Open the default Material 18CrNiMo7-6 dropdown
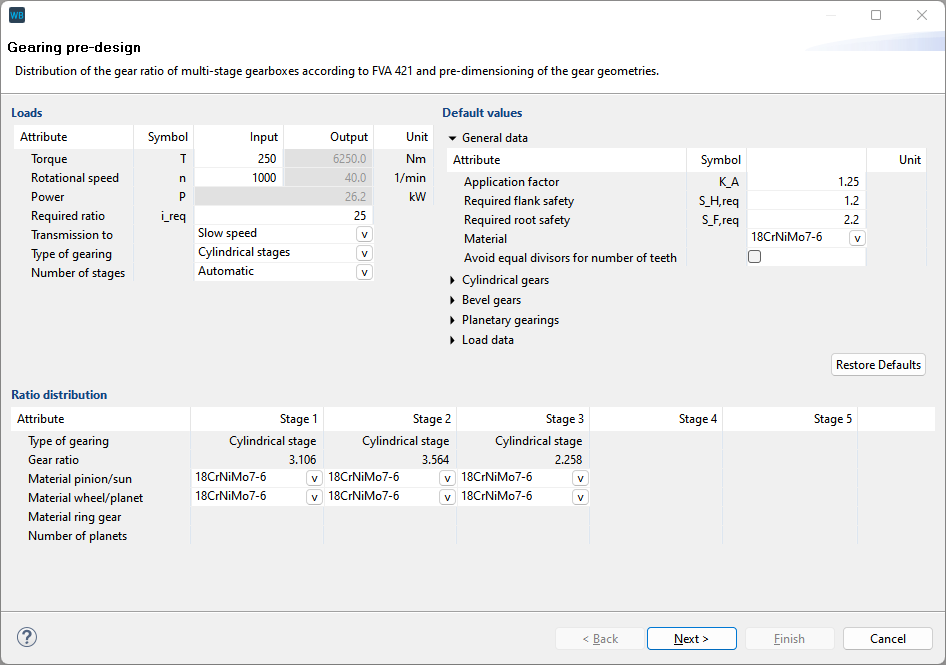This screenshot has height=665, width=946. click(x=857, y=238)
